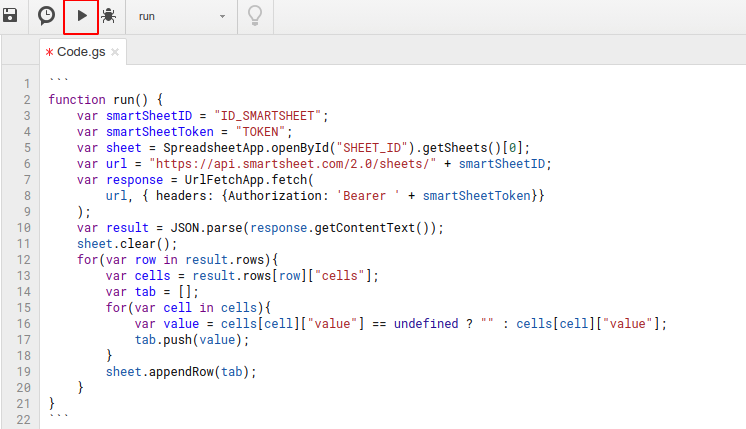Open the run function selector dropdown

click(182, 16)
